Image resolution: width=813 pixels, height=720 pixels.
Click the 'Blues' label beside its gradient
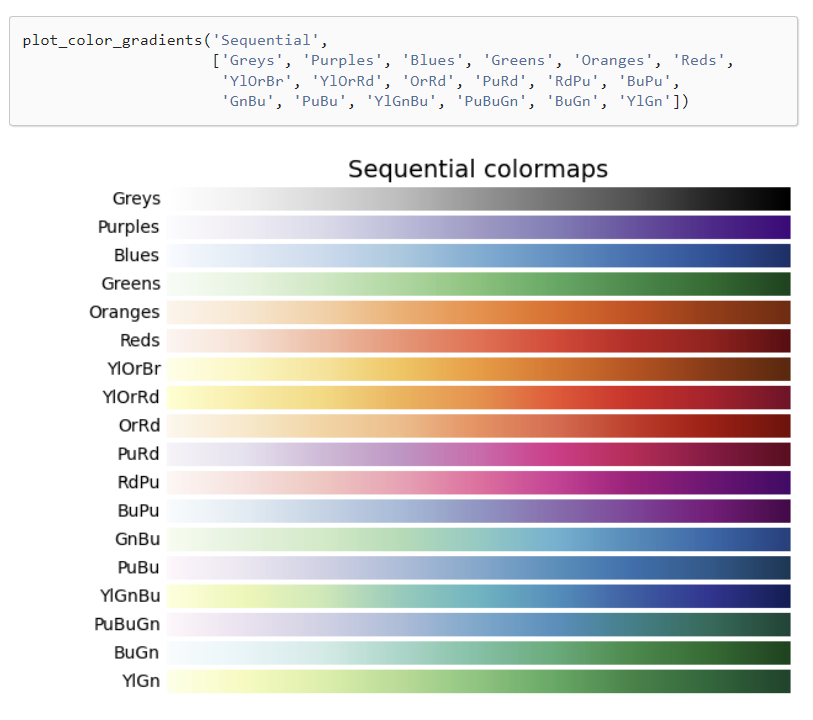pos(136,256)
